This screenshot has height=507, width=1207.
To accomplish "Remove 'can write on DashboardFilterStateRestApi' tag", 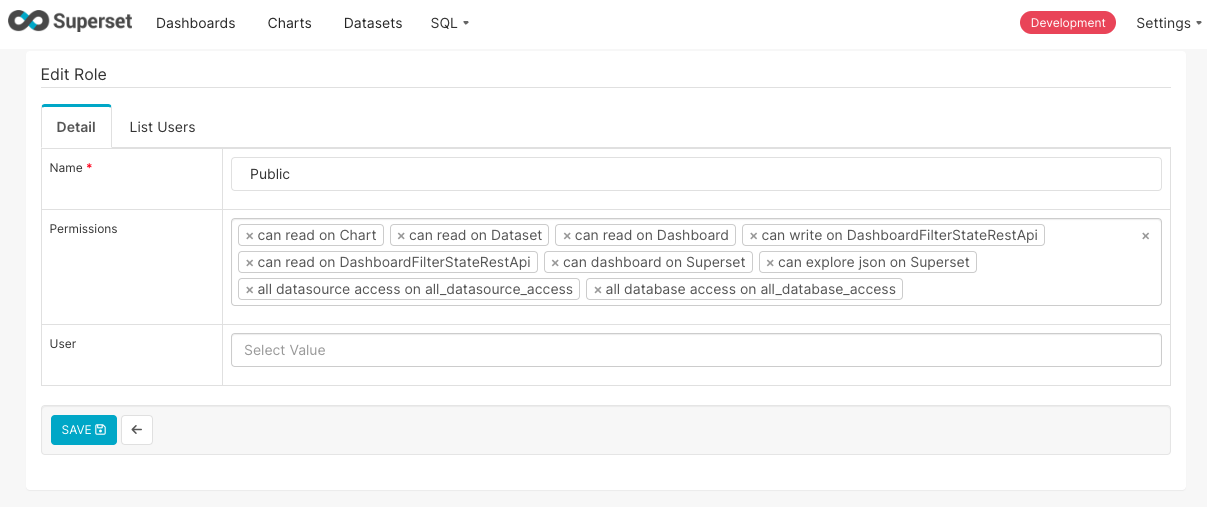I will 754,236.
